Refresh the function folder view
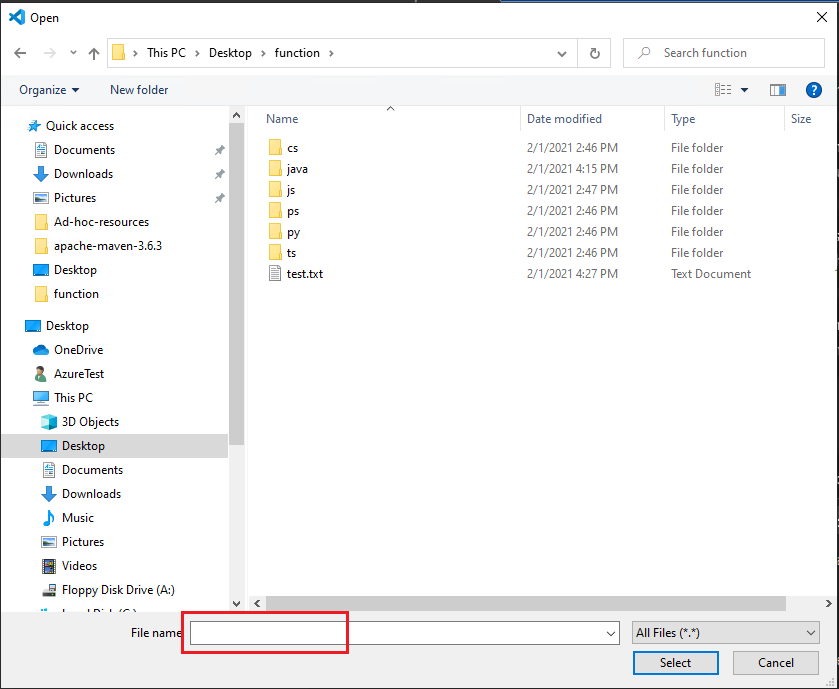This screenshot has width=839, height=689. point(595,52)
